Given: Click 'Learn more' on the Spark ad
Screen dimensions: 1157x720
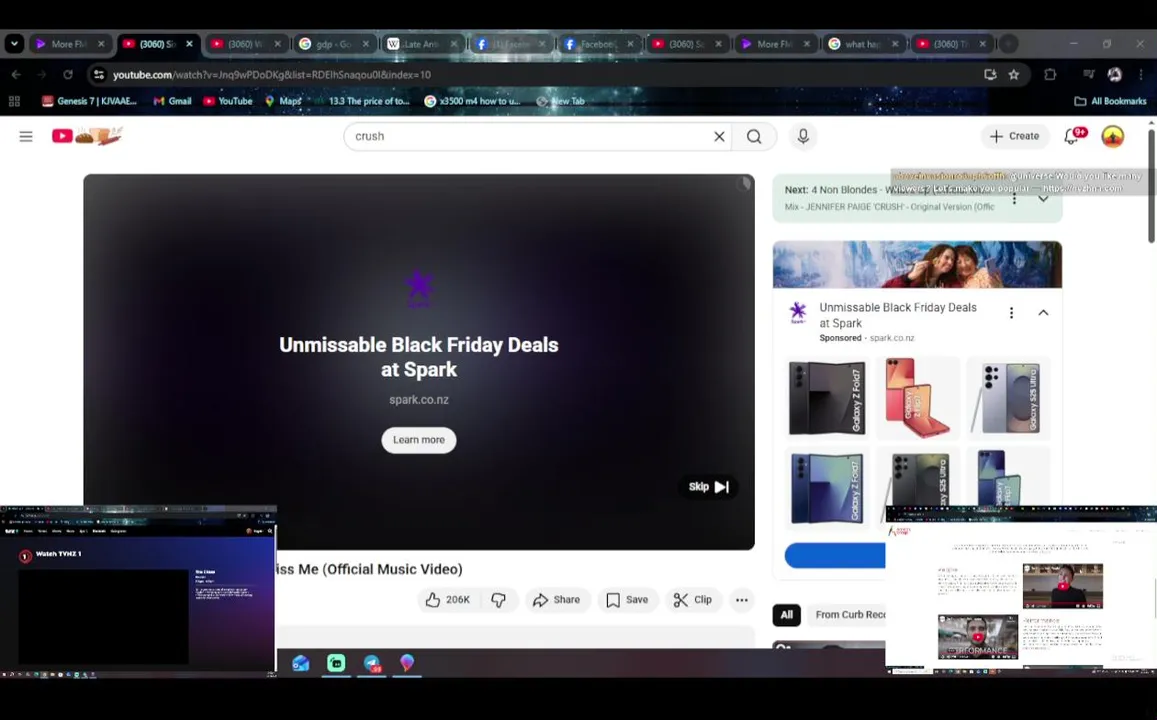Looking at the screenshot, I should [418, 440].
